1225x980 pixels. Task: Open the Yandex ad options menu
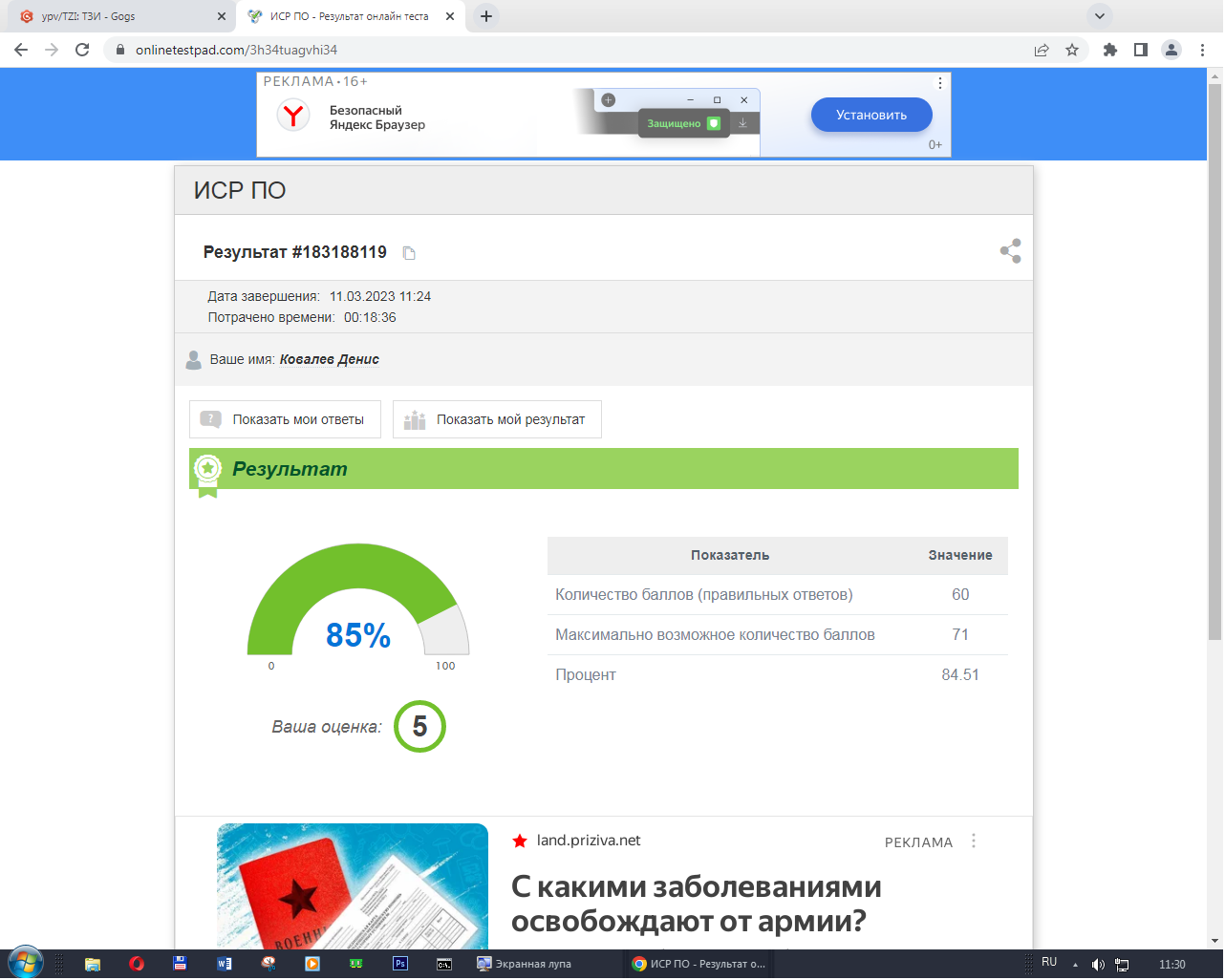click(940, 83)
